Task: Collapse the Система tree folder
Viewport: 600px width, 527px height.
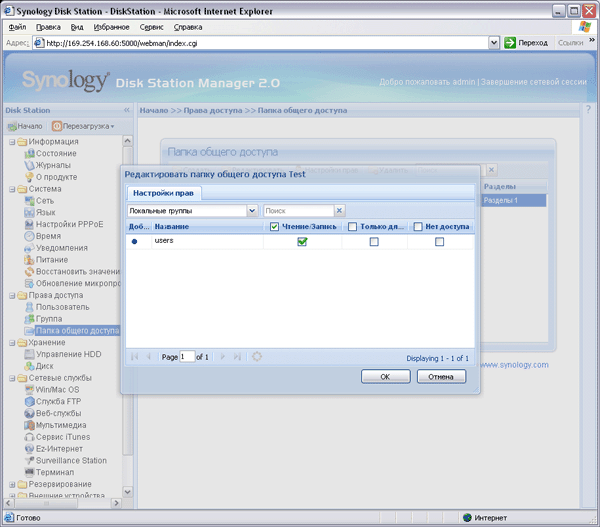Action: [12, 189]
